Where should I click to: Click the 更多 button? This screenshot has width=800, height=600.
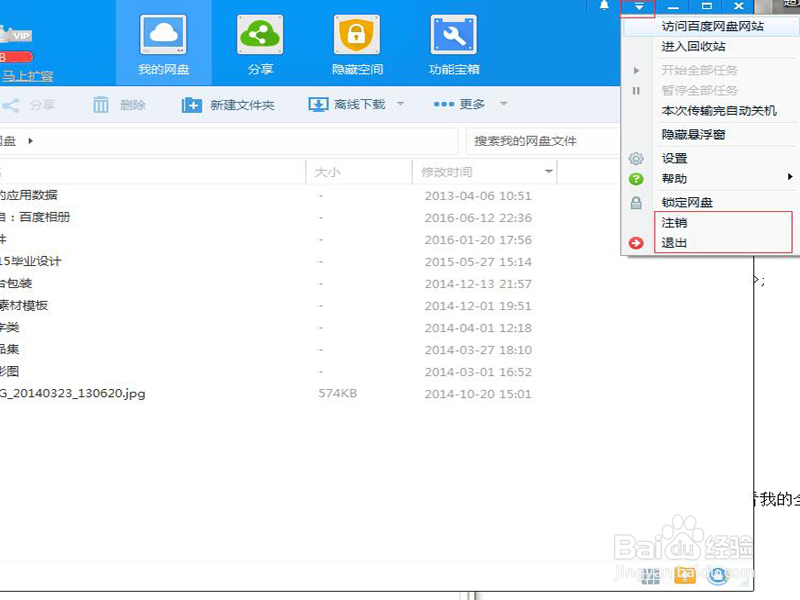(459, 104)
